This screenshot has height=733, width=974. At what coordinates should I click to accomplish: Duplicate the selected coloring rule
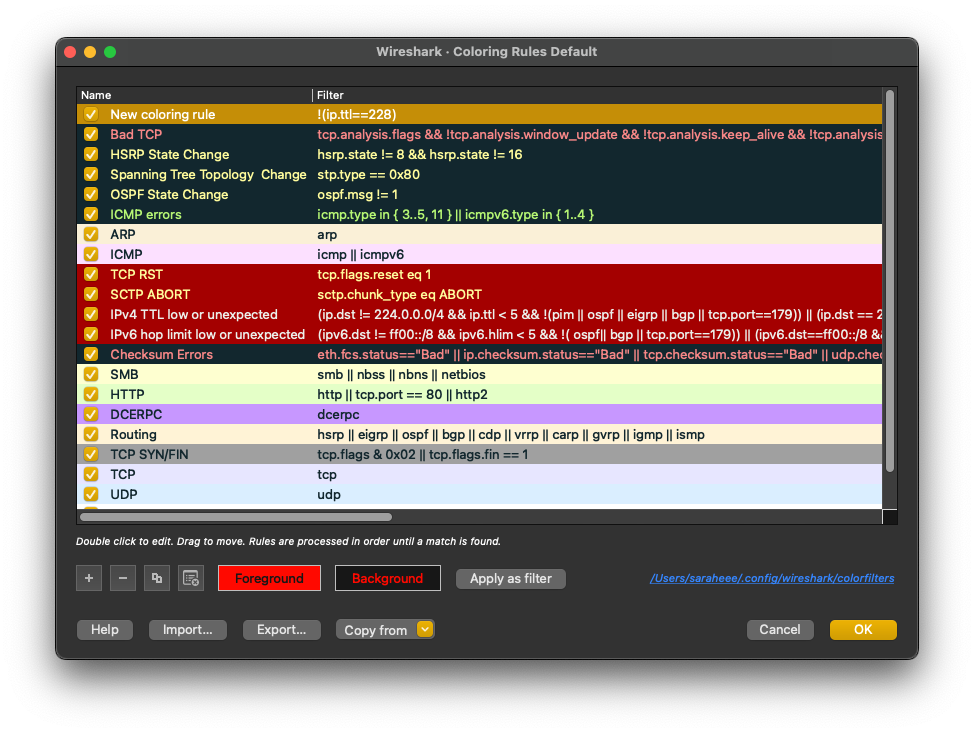(157, 578)
